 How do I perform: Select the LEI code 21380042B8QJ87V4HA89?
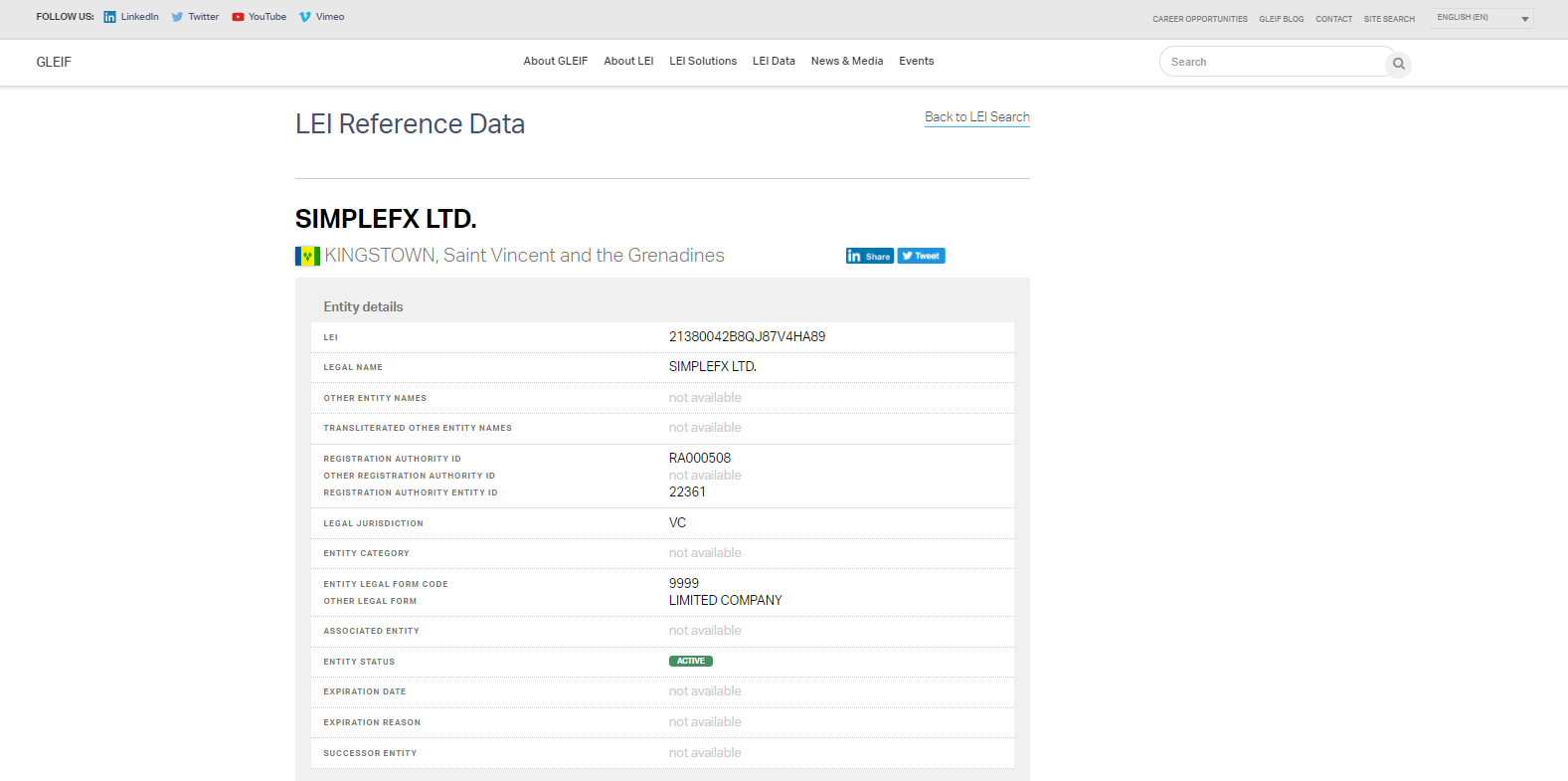click(747, 336)
